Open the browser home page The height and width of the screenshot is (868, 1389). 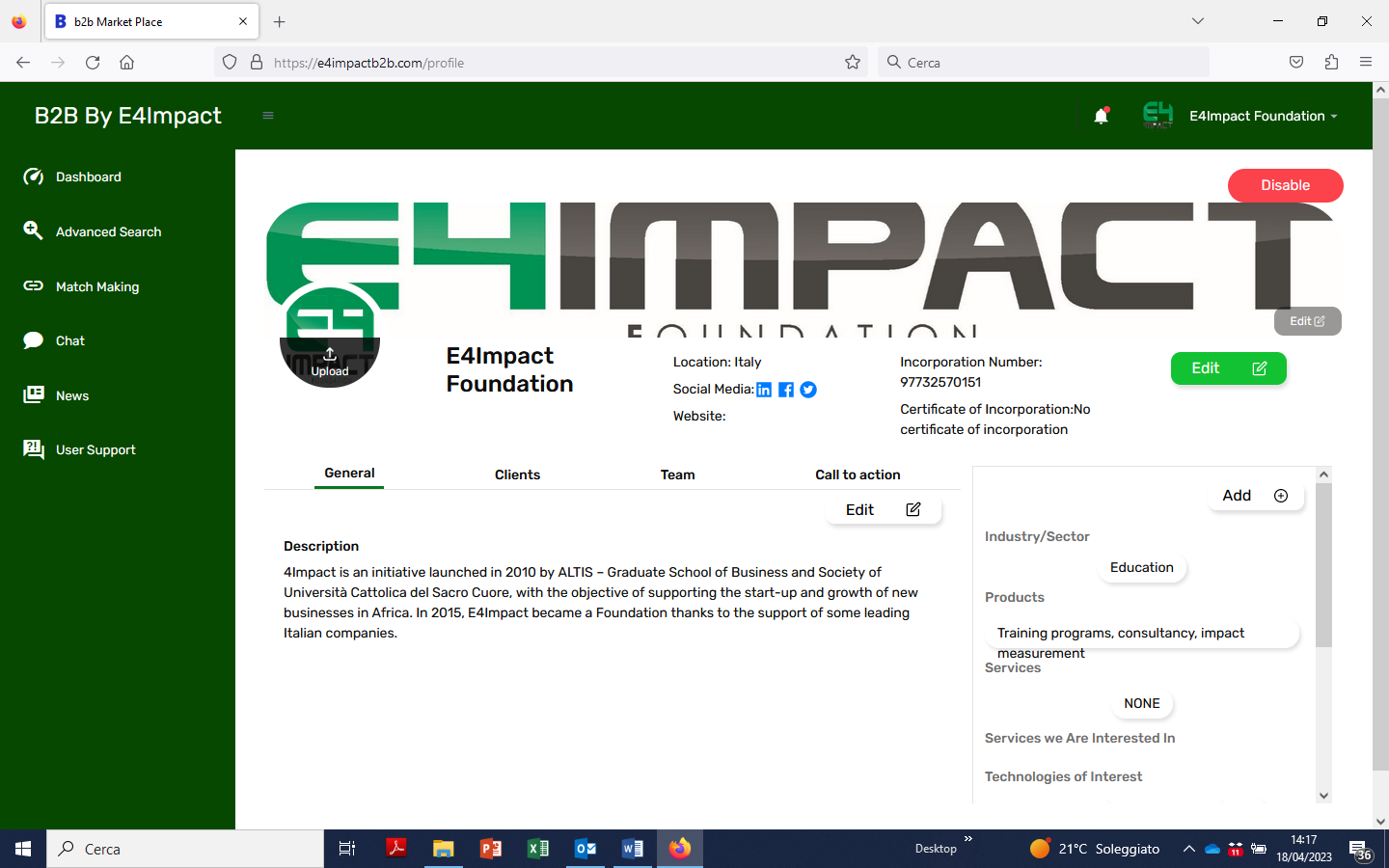[126, 63]
